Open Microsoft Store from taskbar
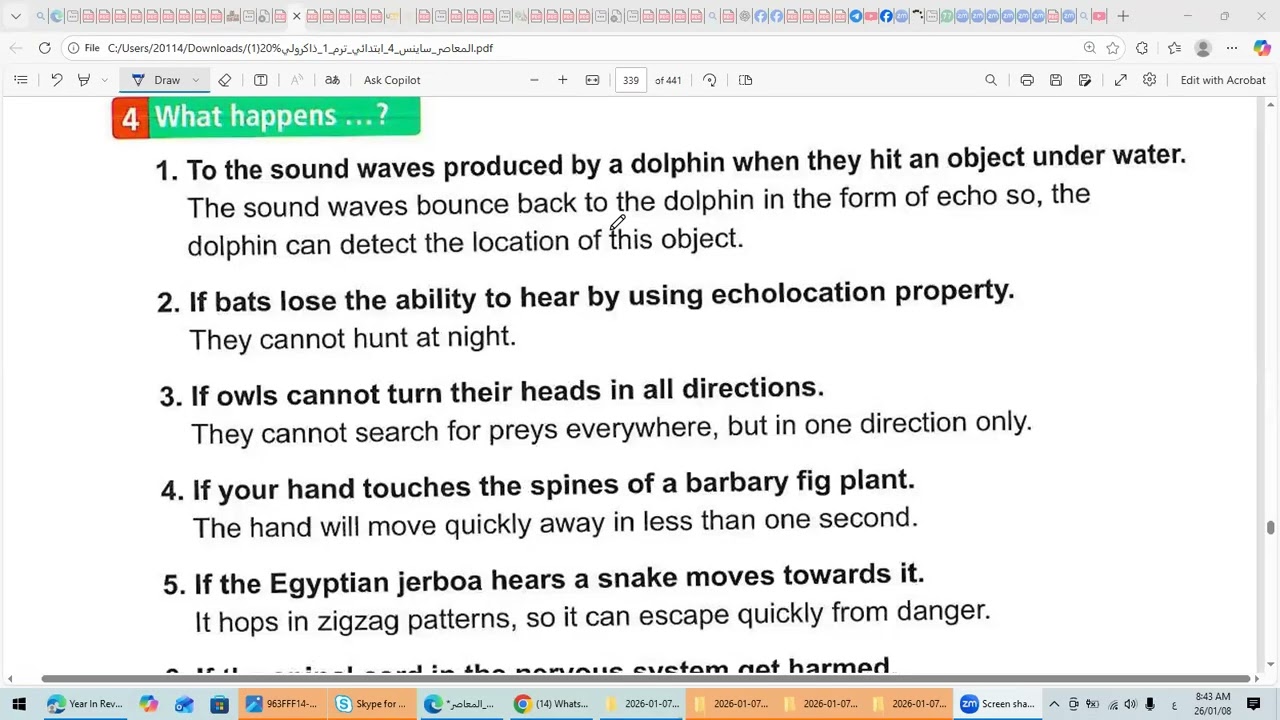This screenshot has height=720, width=1280. [219, 704]
